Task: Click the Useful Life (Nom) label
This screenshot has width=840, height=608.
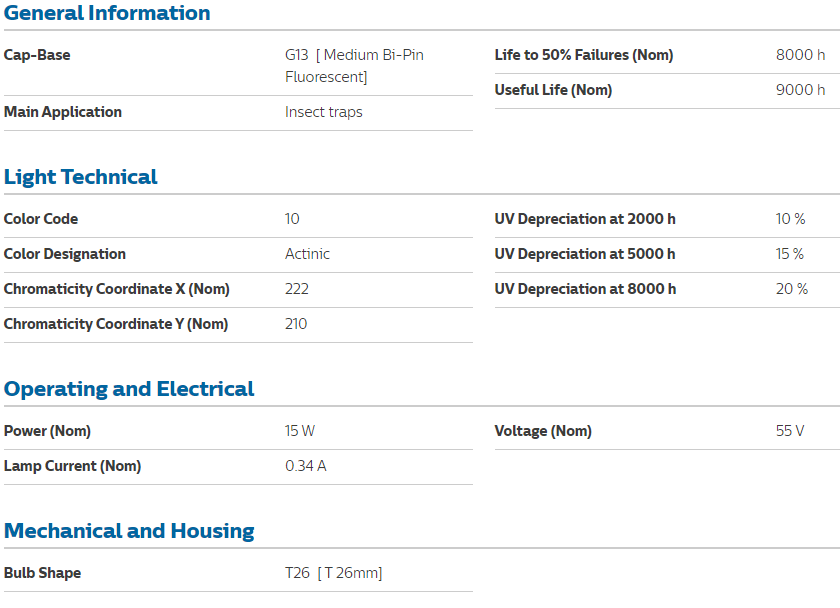Action: 553,90
